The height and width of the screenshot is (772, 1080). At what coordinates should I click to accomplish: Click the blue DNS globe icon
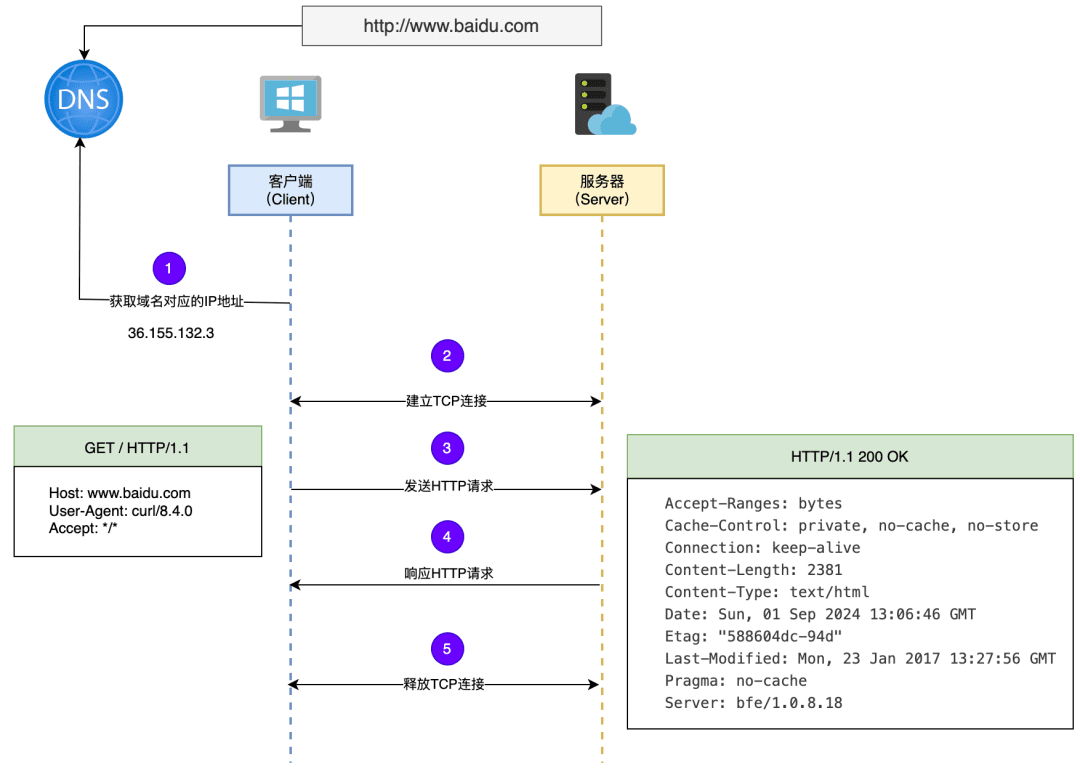pyautogui.click(x=83, y=99)
